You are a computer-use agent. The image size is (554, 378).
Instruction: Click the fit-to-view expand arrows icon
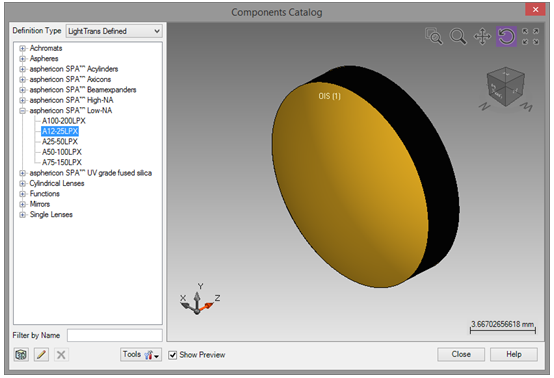coord(530,36)
